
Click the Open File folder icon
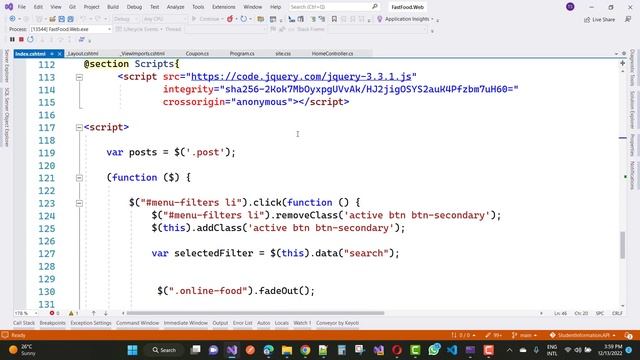click(53, 19)
